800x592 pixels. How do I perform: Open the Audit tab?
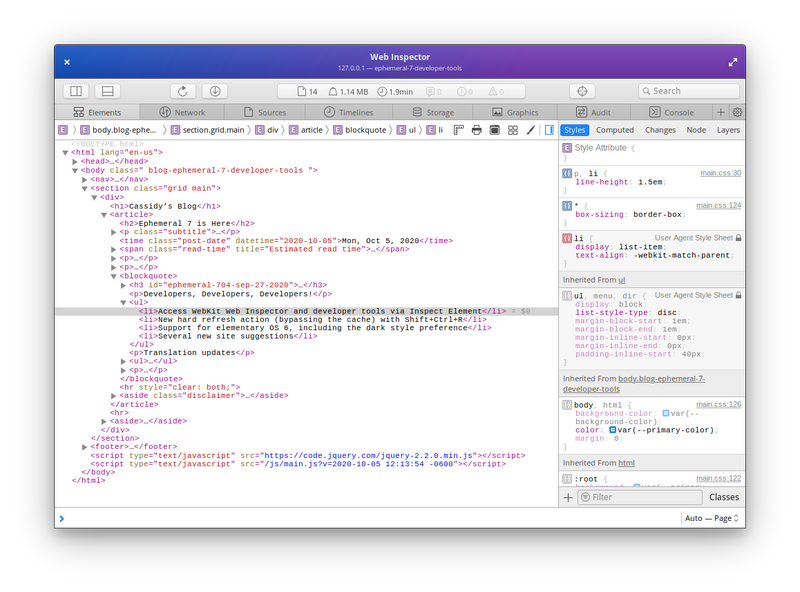point(593,112)
